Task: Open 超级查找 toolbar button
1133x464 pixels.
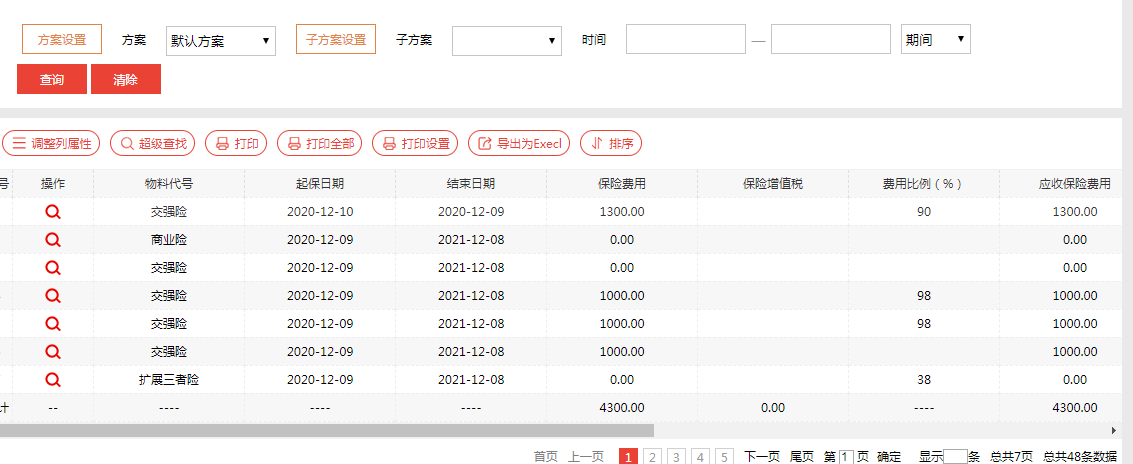Action: 153,143
